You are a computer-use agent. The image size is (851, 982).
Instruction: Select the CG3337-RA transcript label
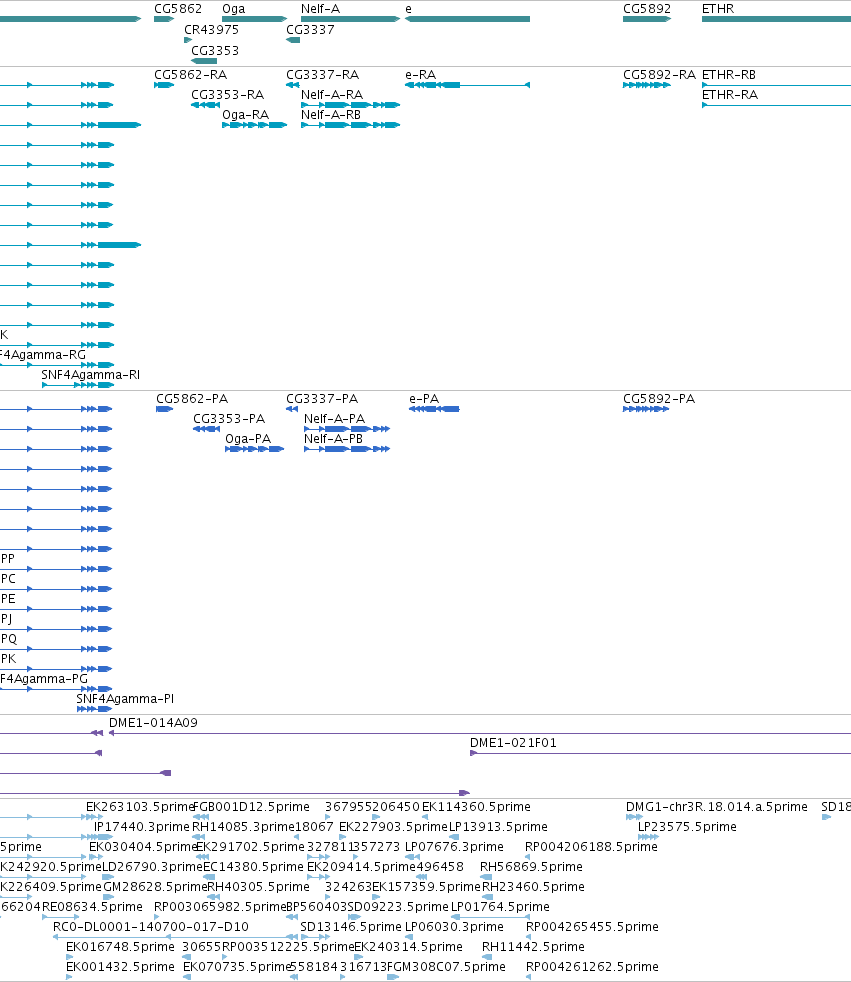[322, 75]
